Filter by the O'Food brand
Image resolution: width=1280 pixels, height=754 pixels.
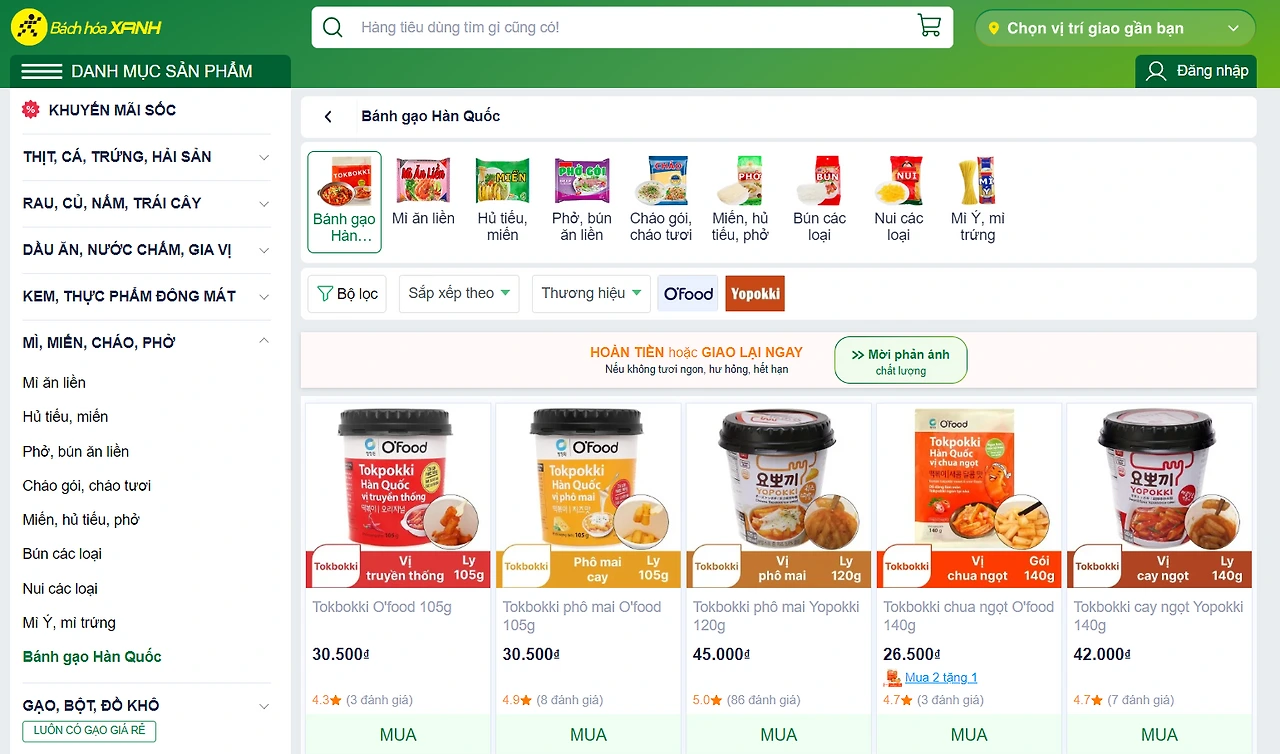click(x=688, y=294)
